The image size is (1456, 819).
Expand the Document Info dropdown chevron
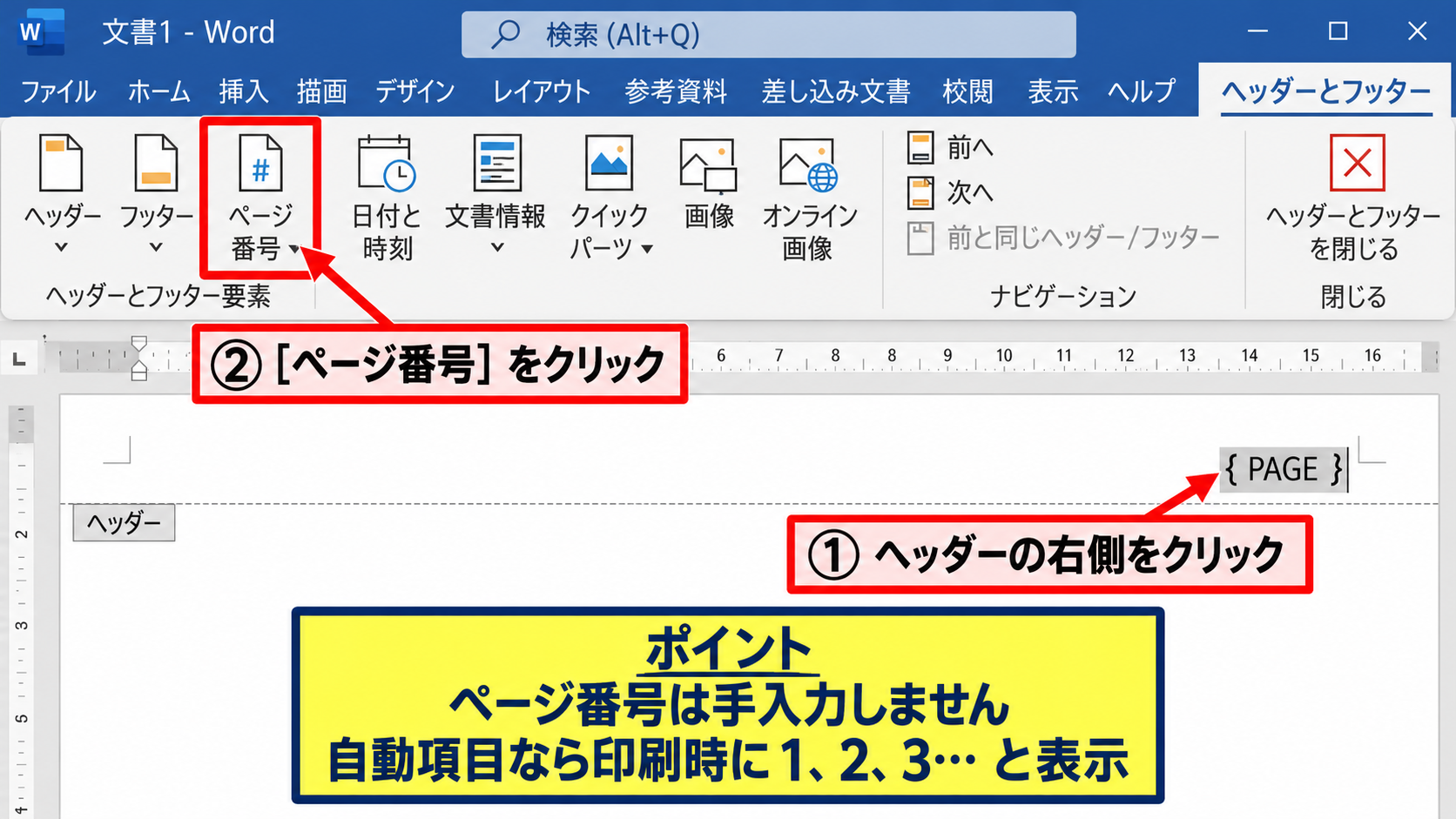point(496,247)
